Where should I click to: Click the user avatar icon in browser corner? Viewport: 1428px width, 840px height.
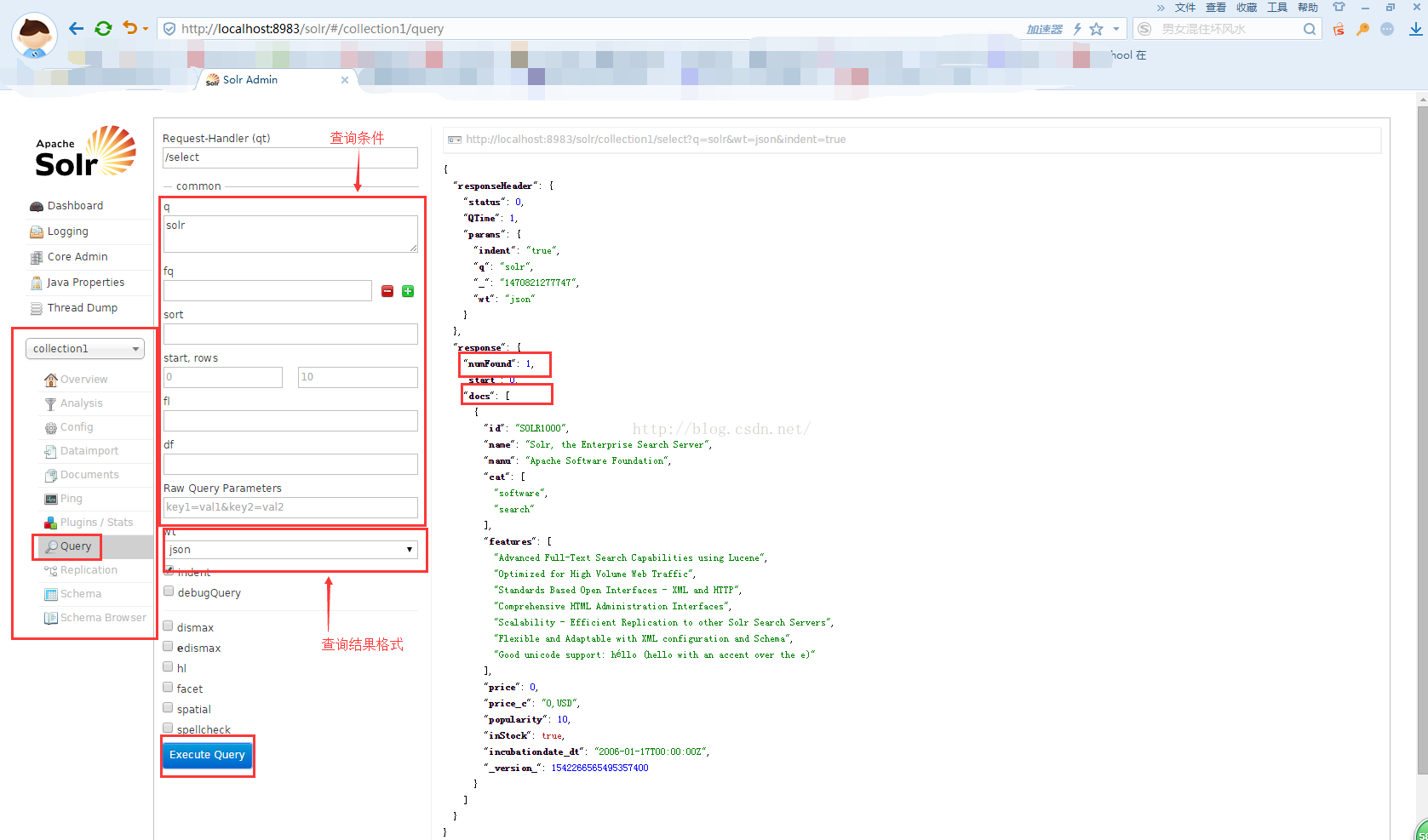point(34,36)
